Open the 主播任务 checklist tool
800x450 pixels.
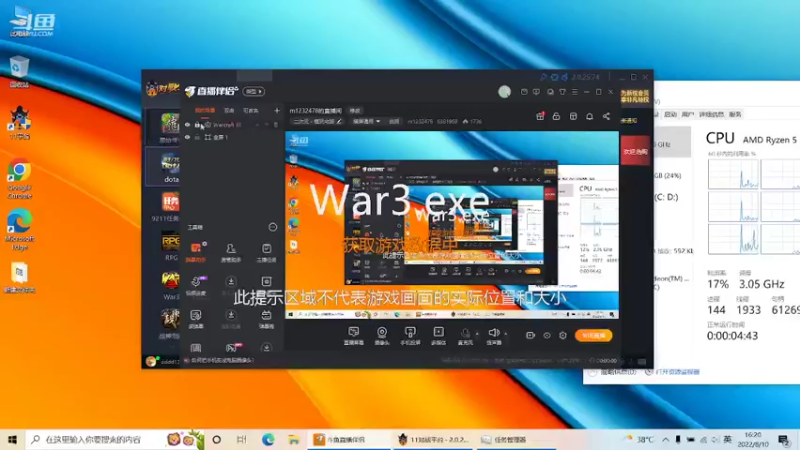click(x=266, y=253)
